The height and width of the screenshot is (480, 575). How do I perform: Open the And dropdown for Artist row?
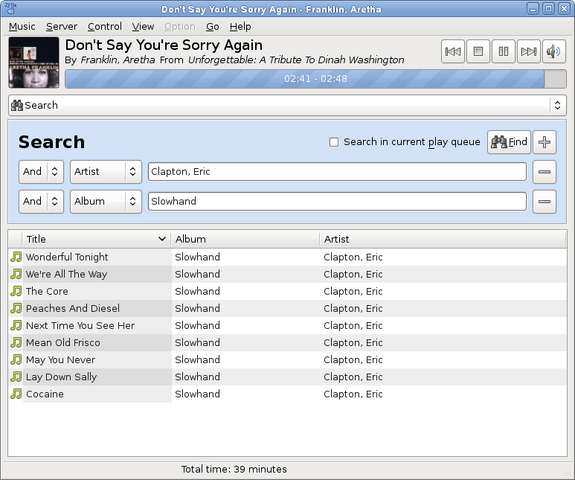click(x=41, y=172)
